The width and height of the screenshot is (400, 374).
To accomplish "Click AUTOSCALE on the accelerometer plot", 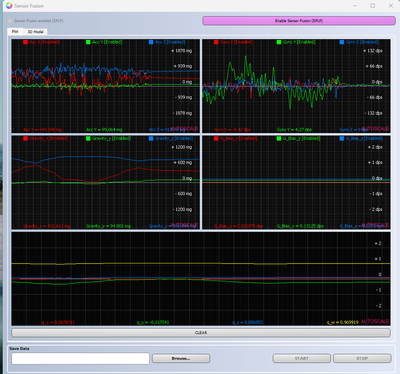I will point(184,129).
